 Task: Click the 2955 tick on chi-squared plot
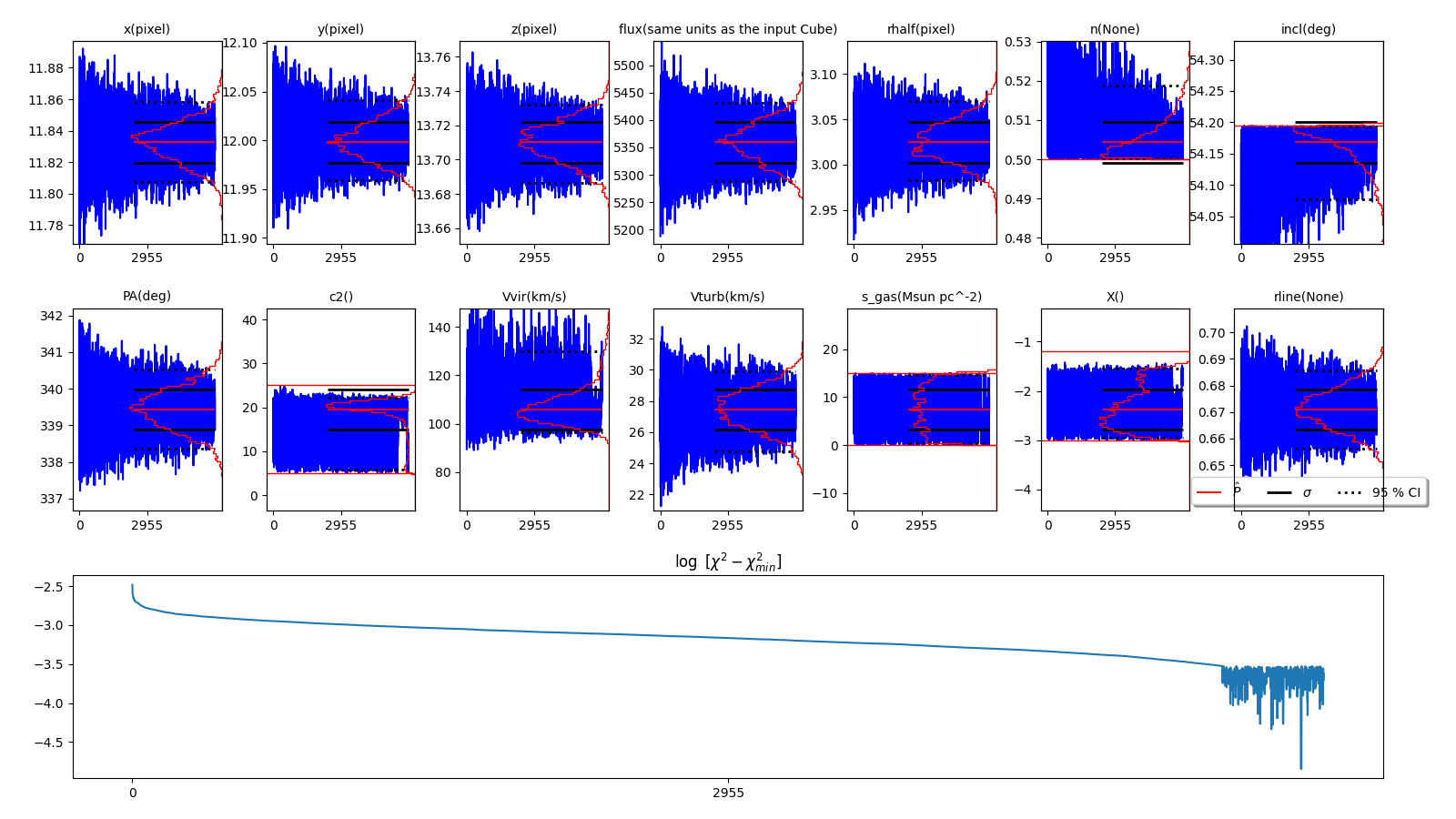(x=727, y=793)
